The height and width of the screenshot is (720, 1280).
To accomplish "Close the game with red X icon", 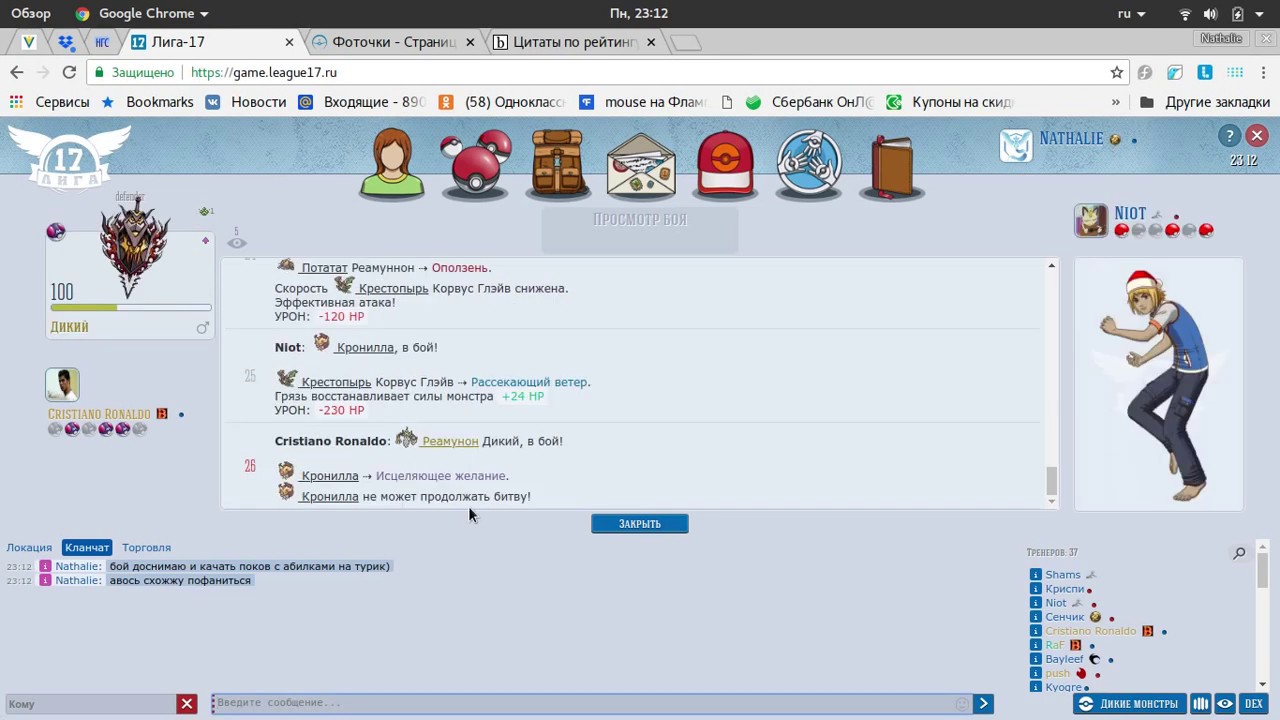I will [x=1257, y=136].
